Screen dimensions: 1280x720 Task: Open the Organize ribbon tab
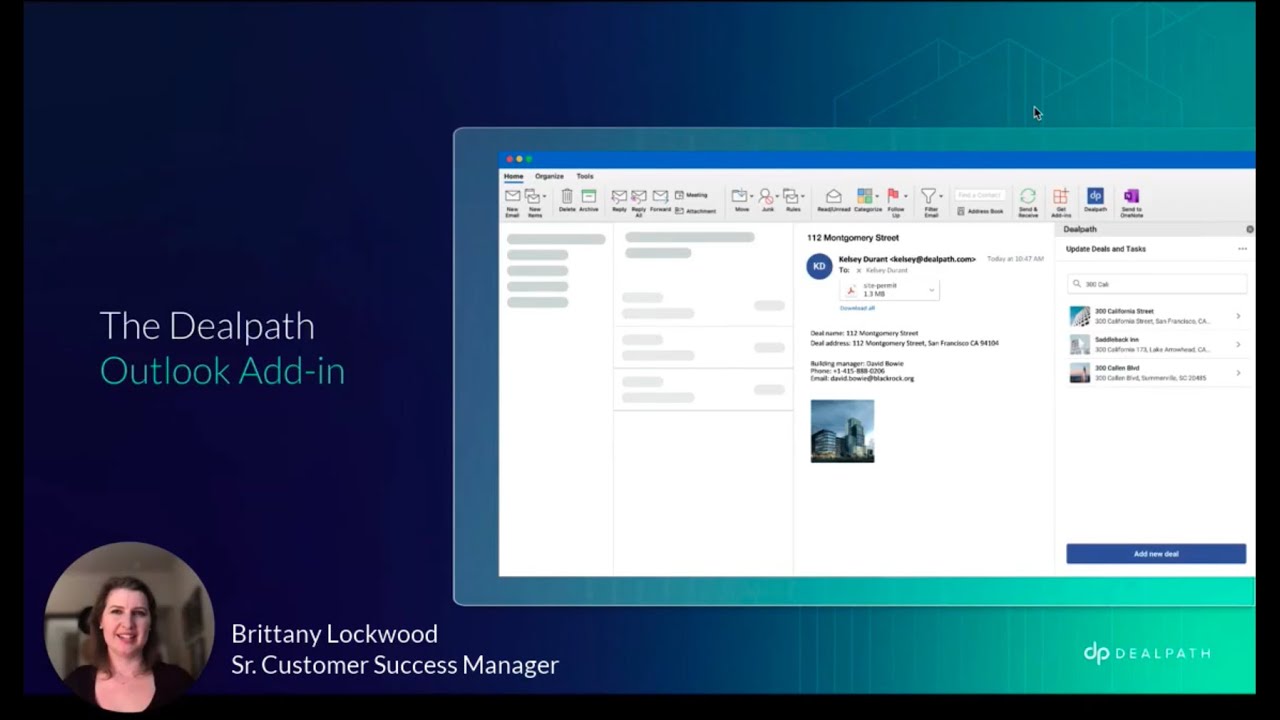point(549,176)
